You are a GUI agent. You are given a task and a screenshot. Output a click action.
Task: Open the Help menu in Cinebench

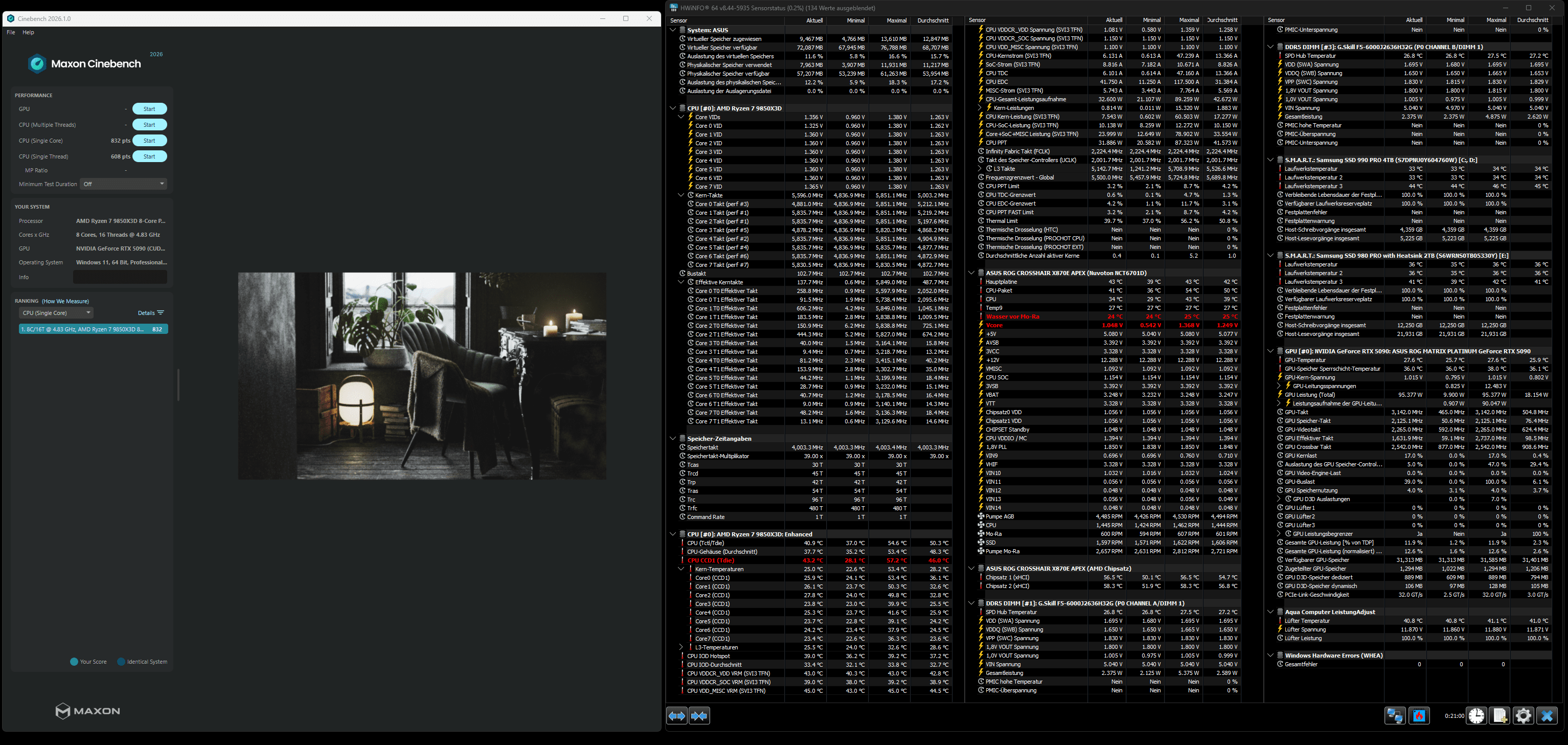[x=28, y=32]
